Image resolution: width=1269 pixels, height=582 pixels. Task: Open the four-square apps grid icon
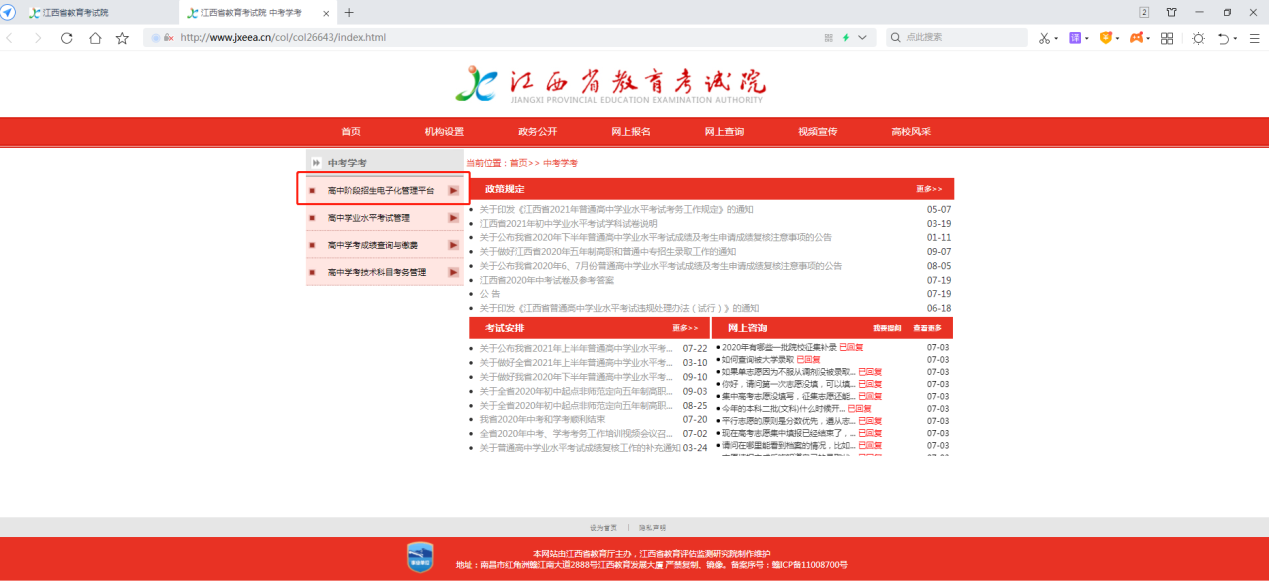[1167, 38]
